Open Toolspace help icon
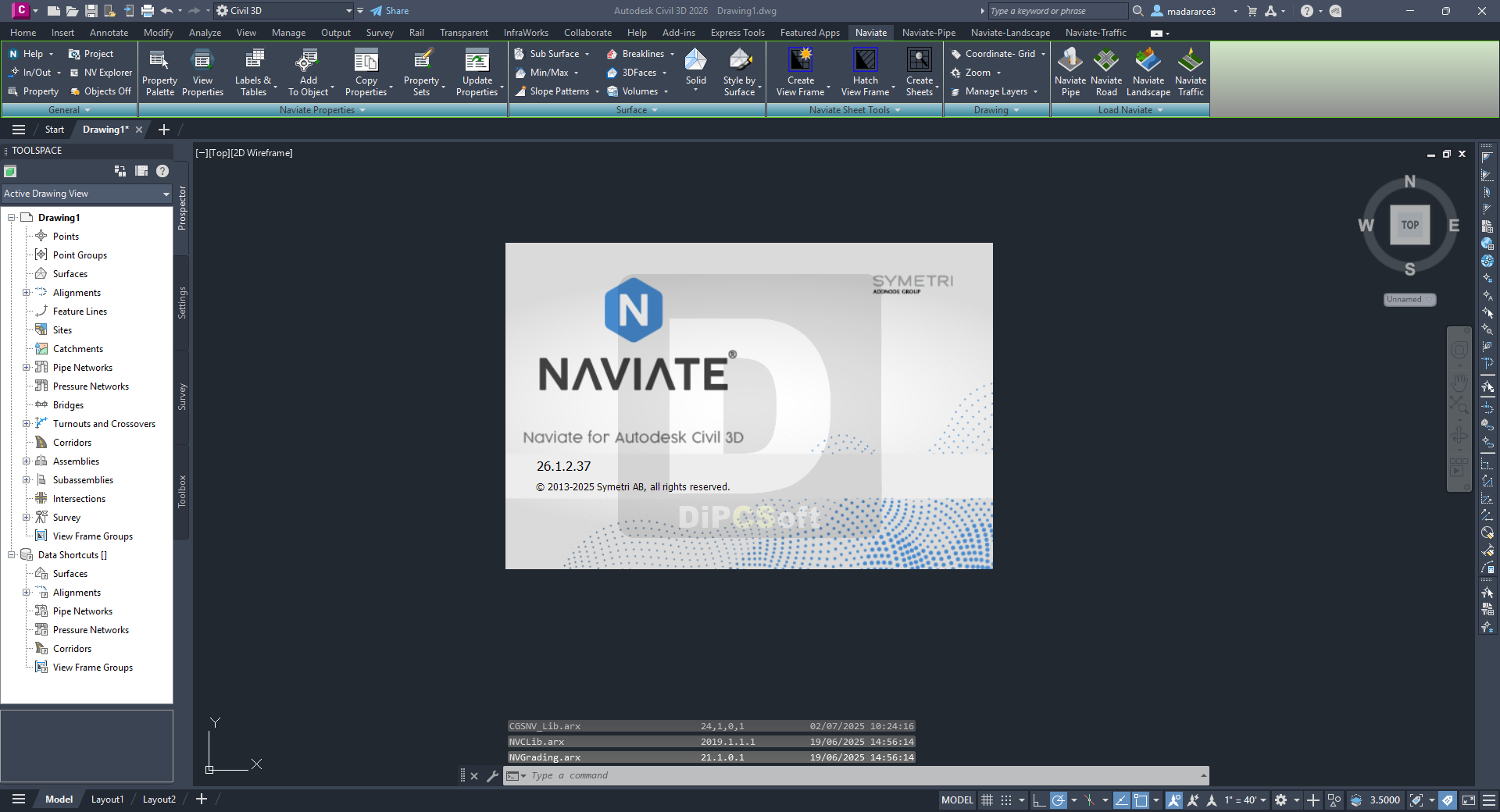 click(162, 171)
